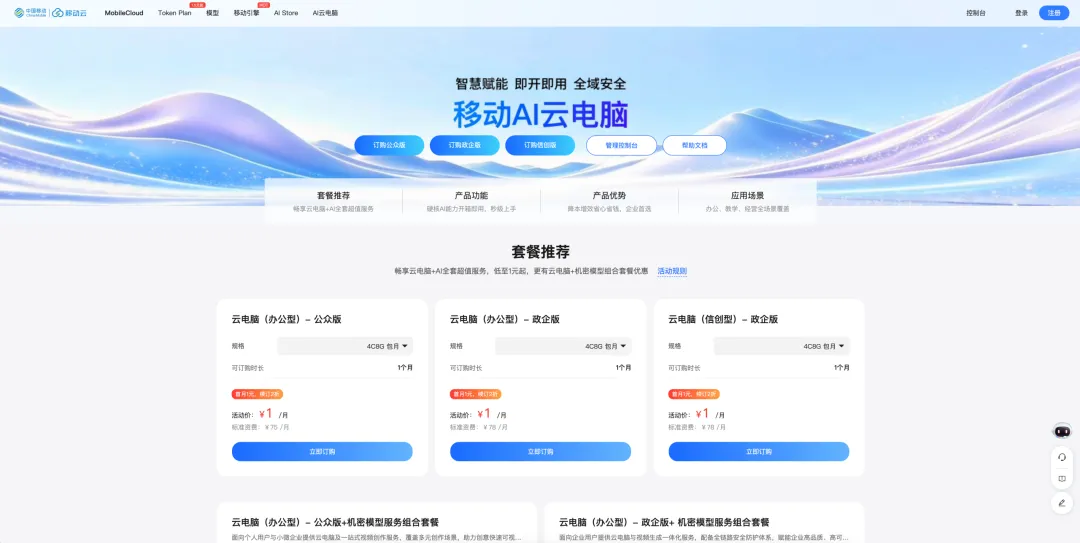Viewport: 1080px width, 543px height.
Task: Click the 云电脑（信创型）– 政企版 title
Action: click(723, 319)
